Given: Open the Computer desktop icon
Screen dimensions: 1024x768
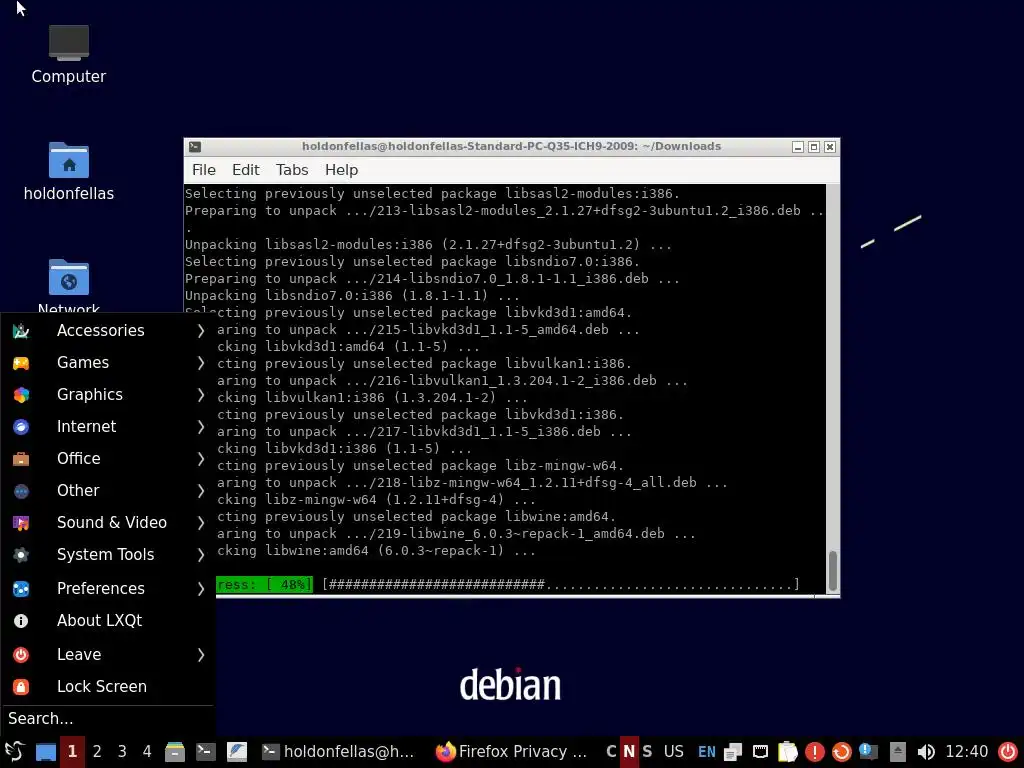Looking at the screenshot, I should [69, 54].
